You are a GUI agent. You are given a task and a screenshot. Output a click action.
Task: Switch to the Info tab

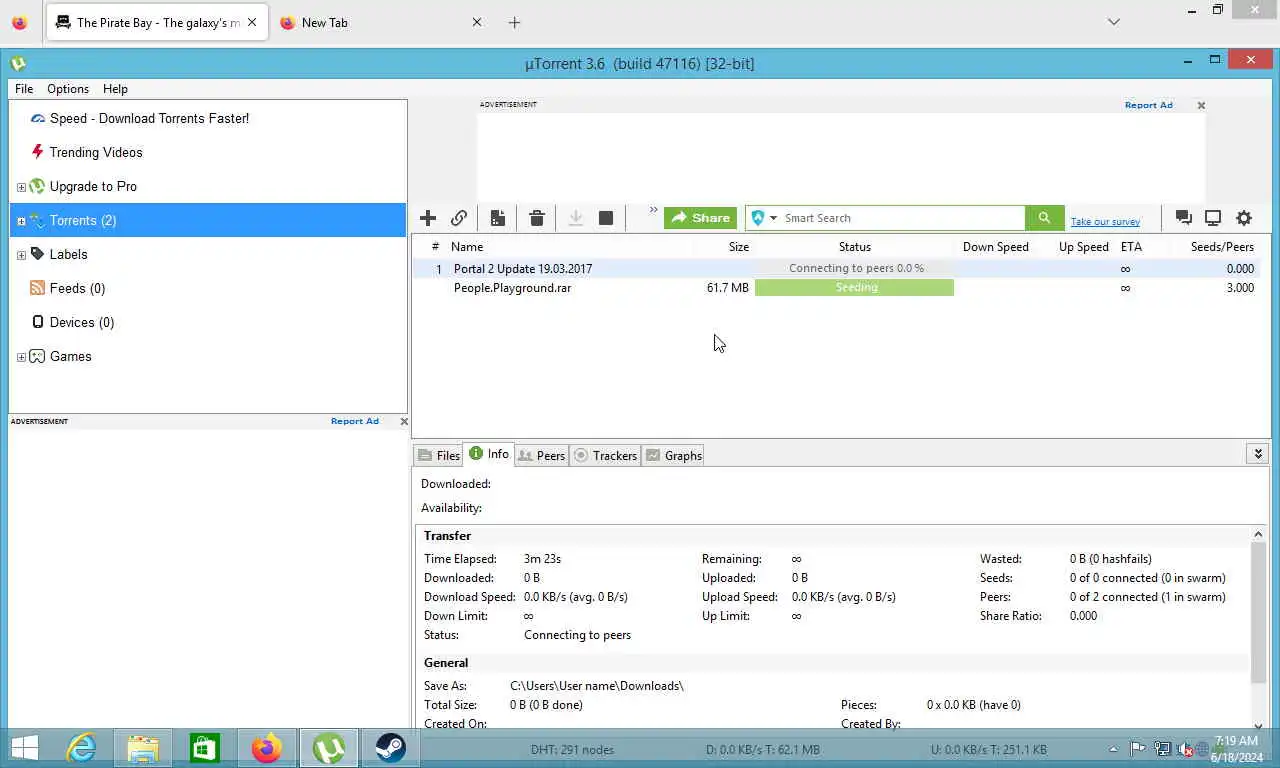[489, 454]
